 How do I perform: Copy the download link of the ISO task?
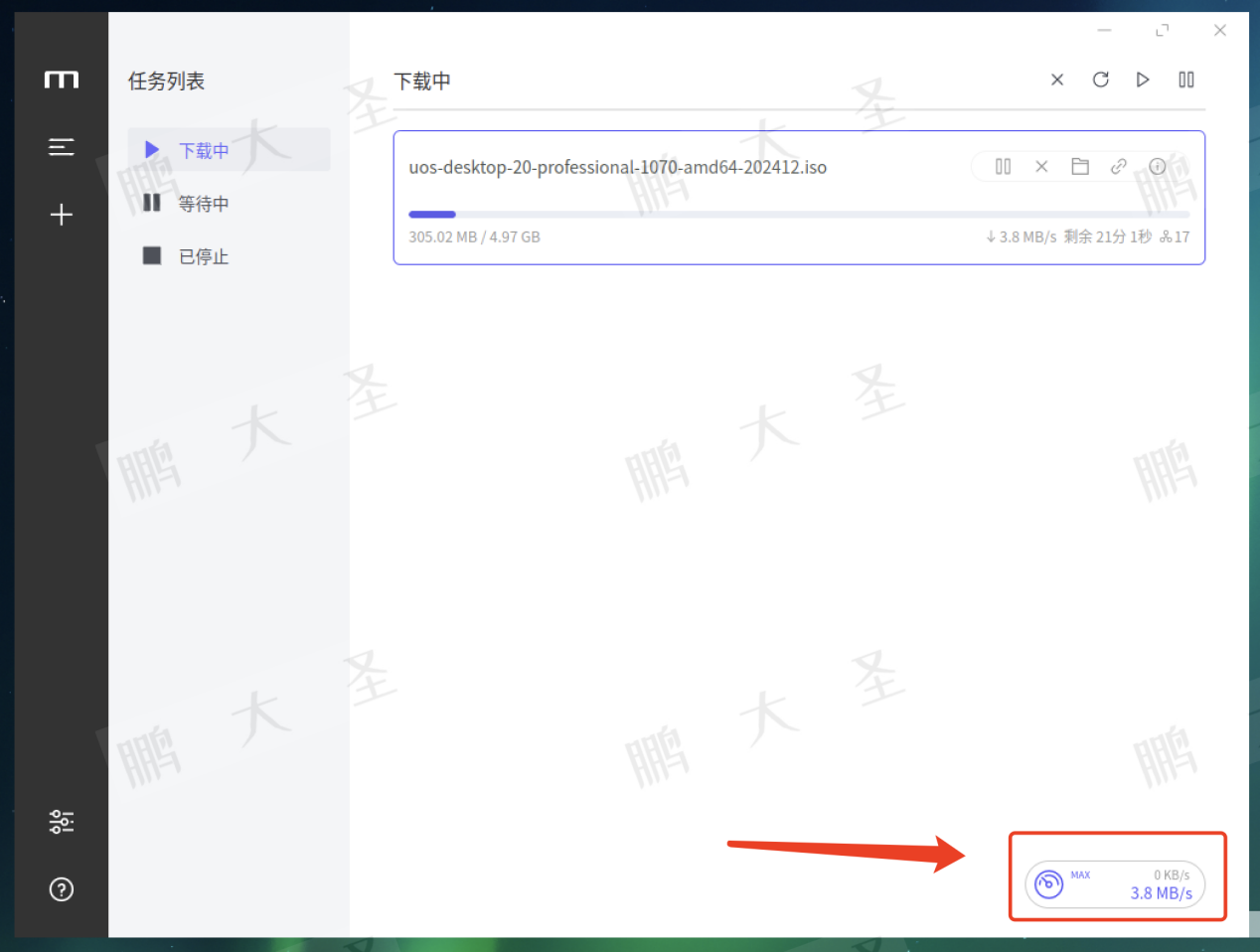click(x=1118, y=166)
